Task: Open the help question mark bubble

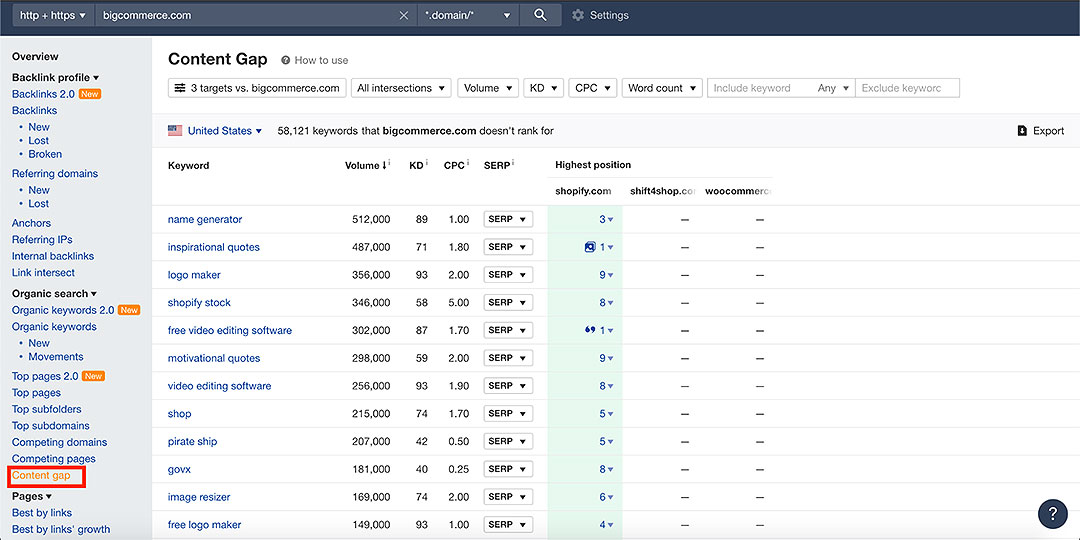Action: tap(1052, 513)
